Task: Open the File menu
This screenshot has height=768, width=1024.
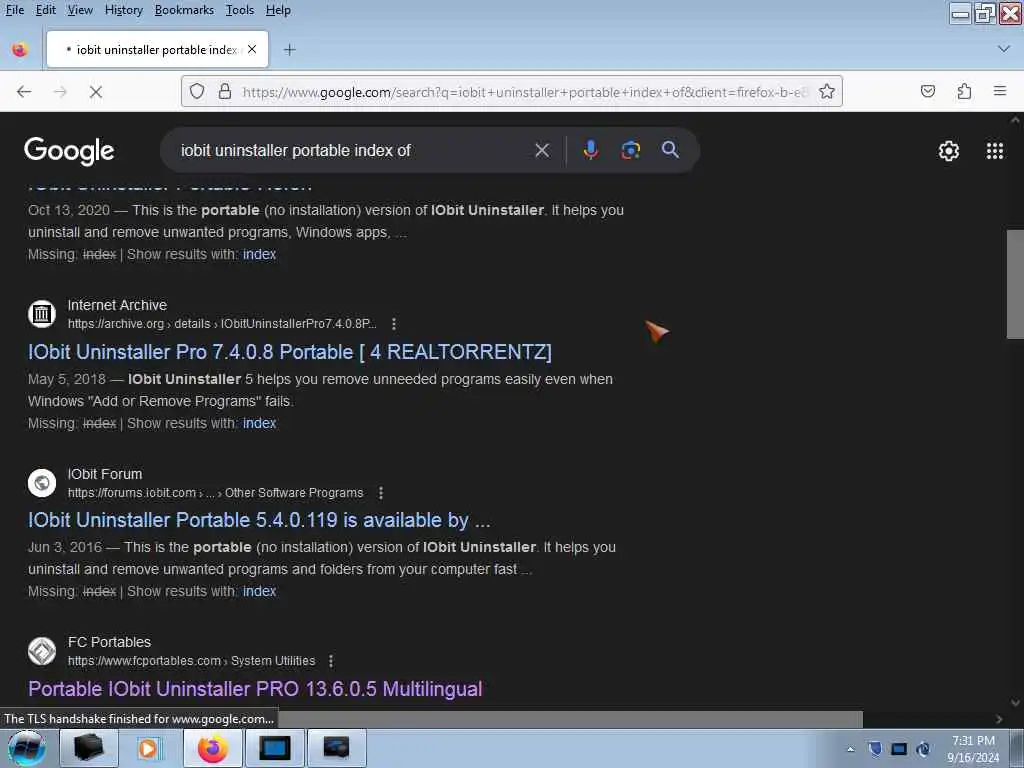Action: [x=14, y=10]
